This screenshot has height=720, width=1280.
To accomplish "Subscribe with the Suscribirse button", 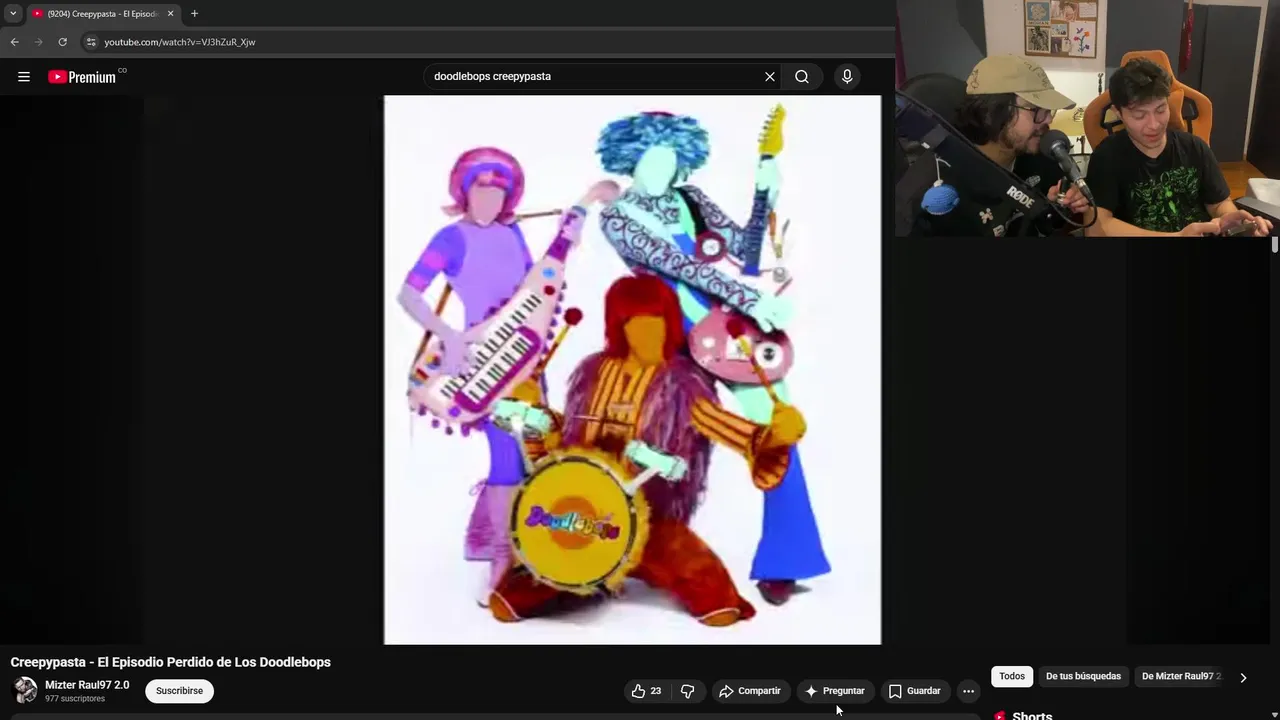I will [x=179, y=691].
